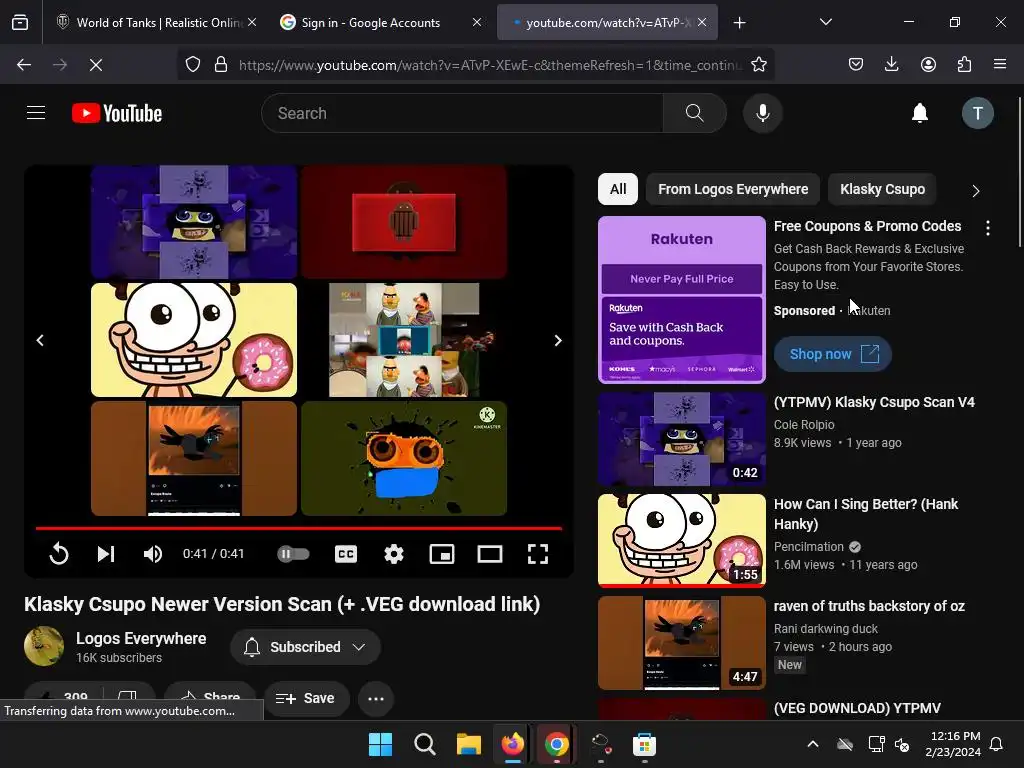Select the Hank Hanky endscreen thumbnail

194,340
